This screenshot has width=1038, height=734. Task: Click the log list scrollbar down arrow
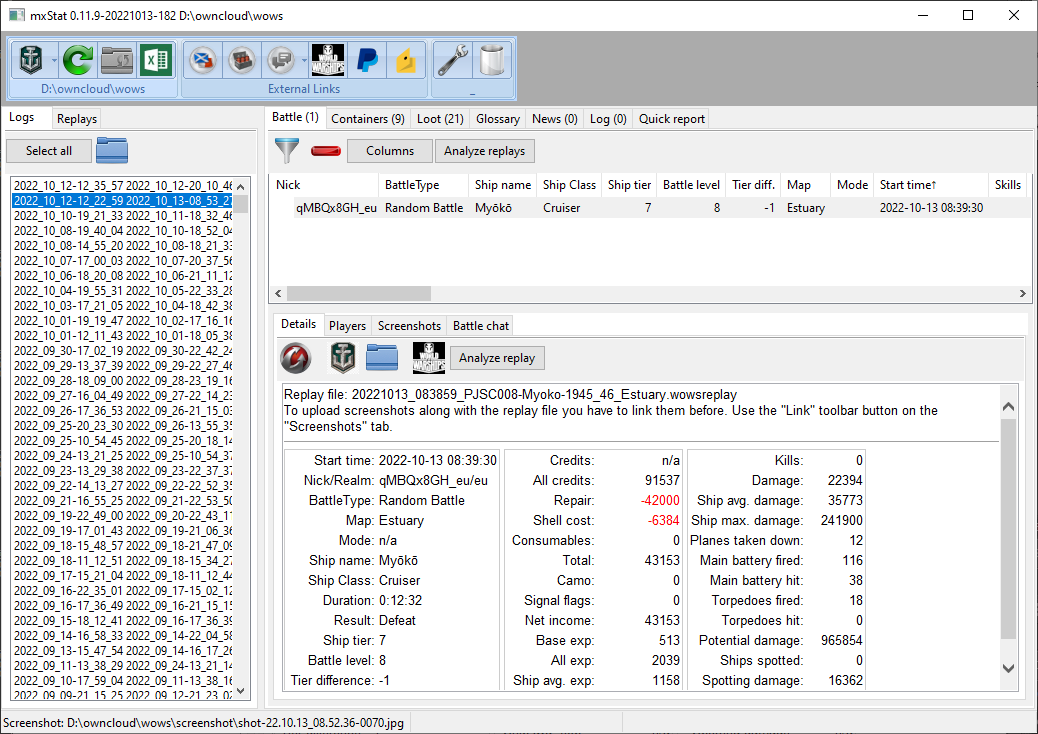[241, 691]
